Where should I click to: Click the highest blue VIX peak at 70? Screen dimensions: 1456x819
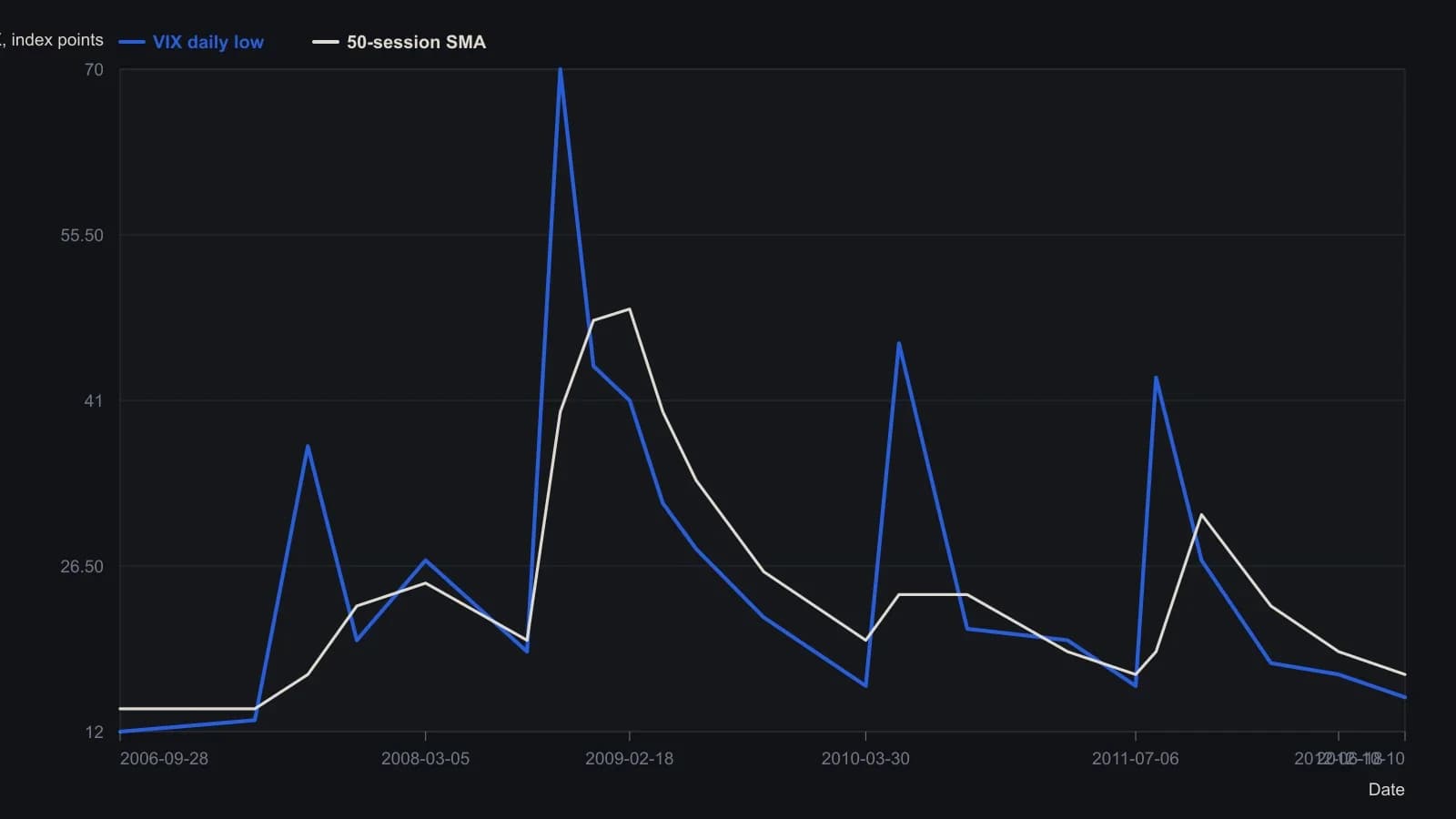[560, 70]
